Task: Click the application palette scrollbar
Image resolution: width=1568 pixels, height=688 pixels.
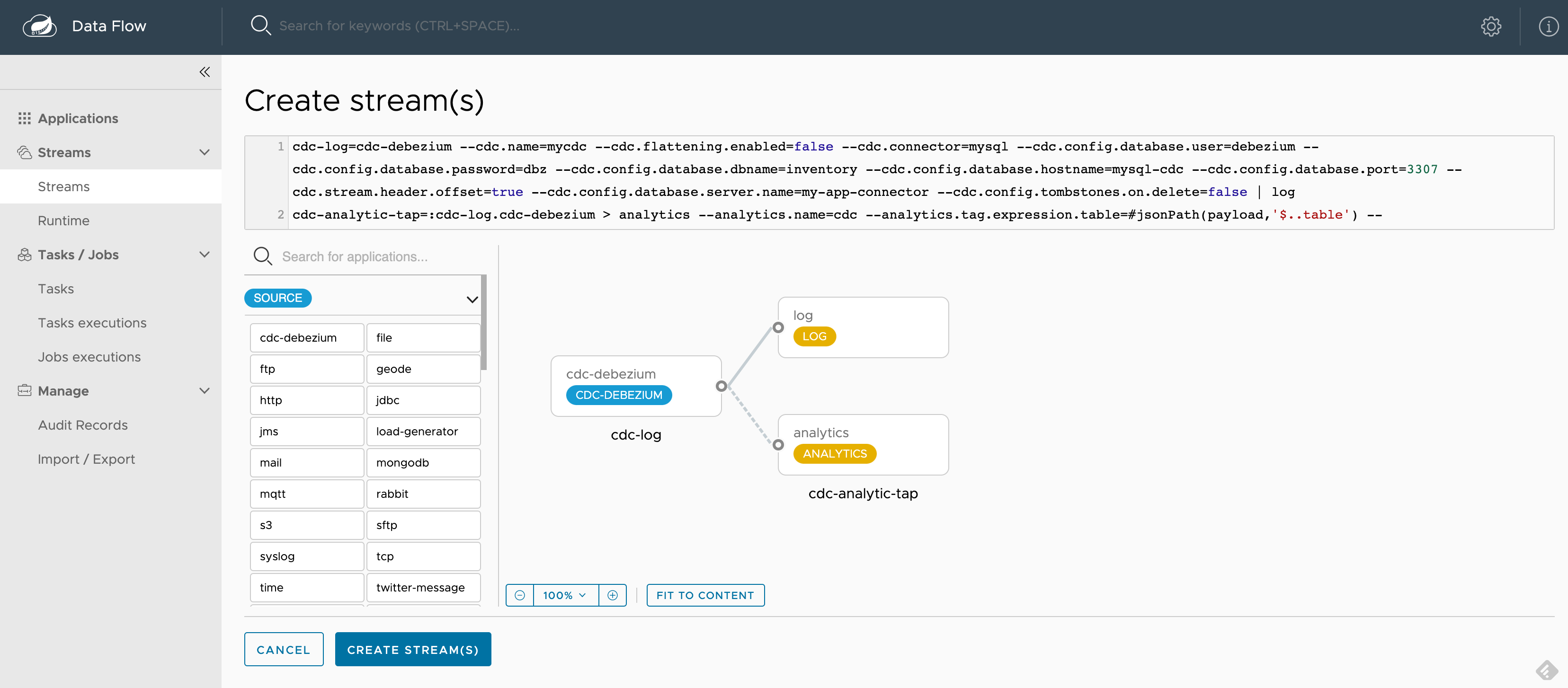Action: point(484,322)
